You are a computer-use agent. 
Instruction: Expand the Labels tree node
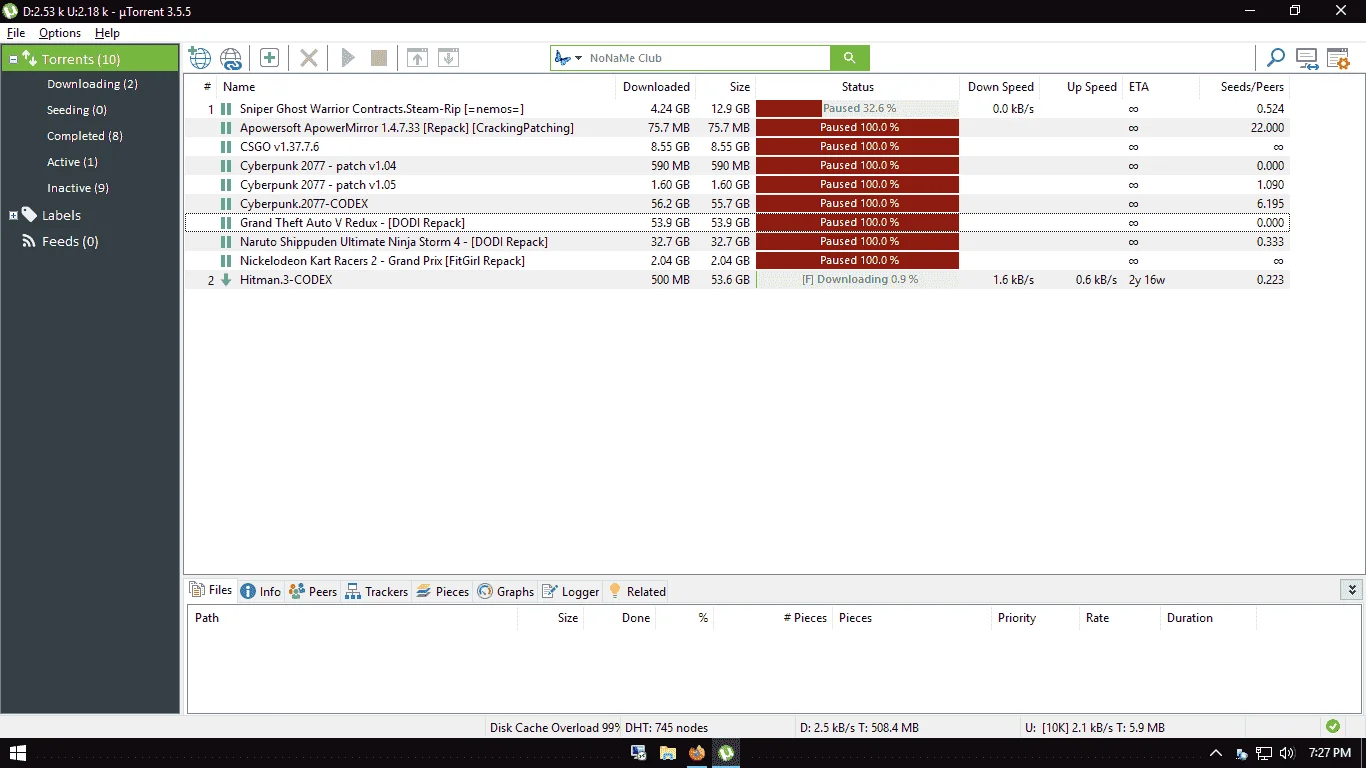13,215
